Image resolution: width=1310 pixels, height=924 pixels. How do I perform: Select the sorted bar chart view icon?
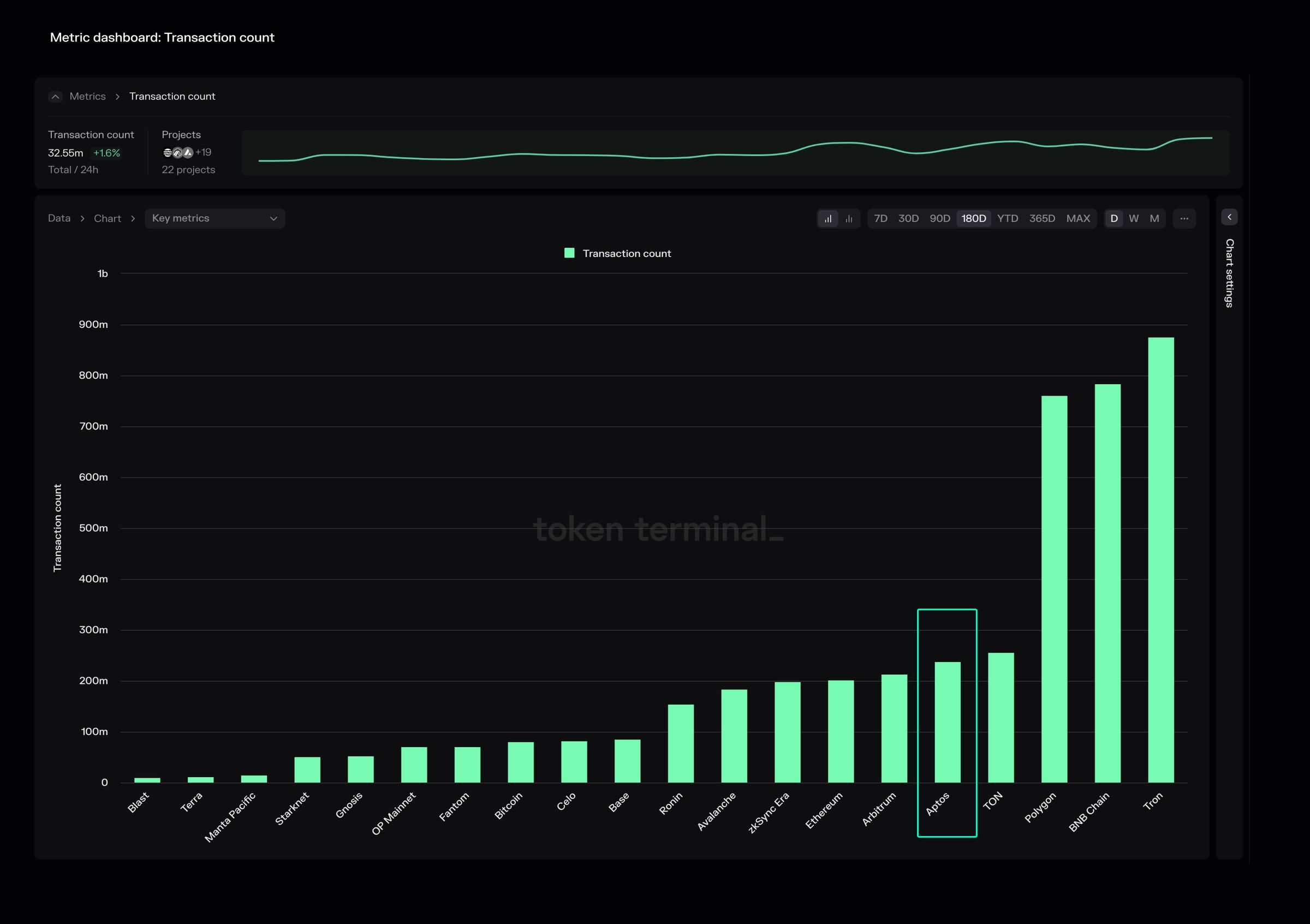pyautogui.click(x=828, y=218)
